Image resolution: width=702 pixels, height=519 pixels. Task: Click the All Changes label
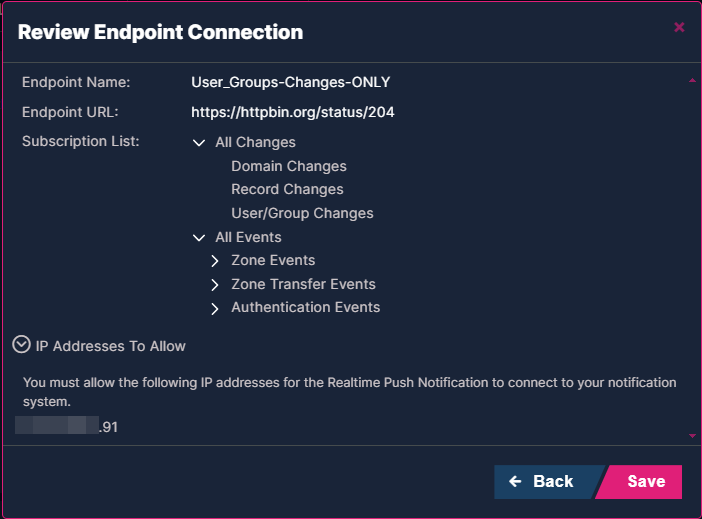click(x=255, y=143)
